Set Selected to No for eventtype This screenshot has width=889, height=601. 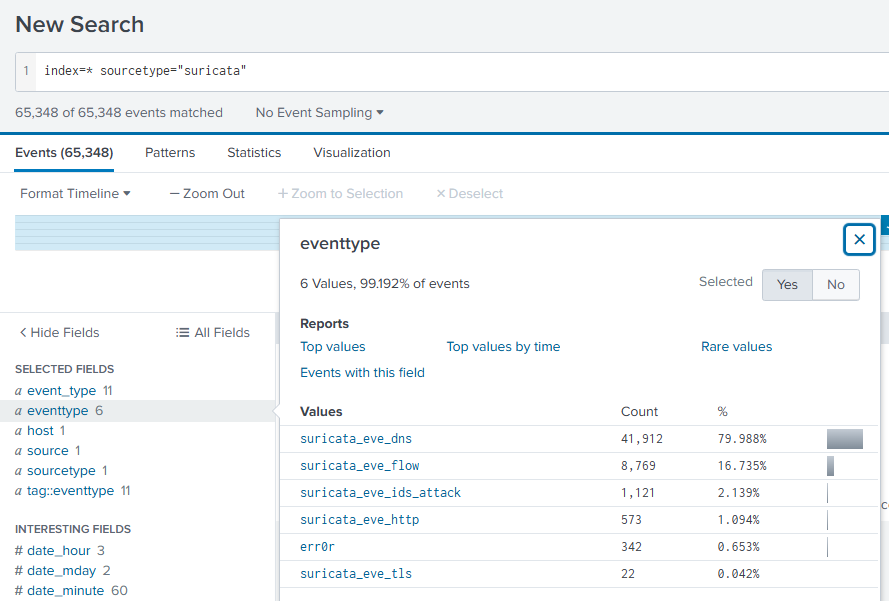click(835, 284)
